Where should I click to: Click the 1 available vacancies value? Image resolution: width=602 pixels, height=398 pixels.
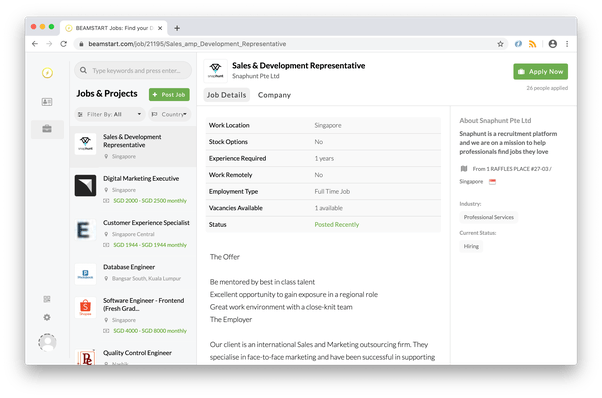pyautogui.click(x=329, y=208)
